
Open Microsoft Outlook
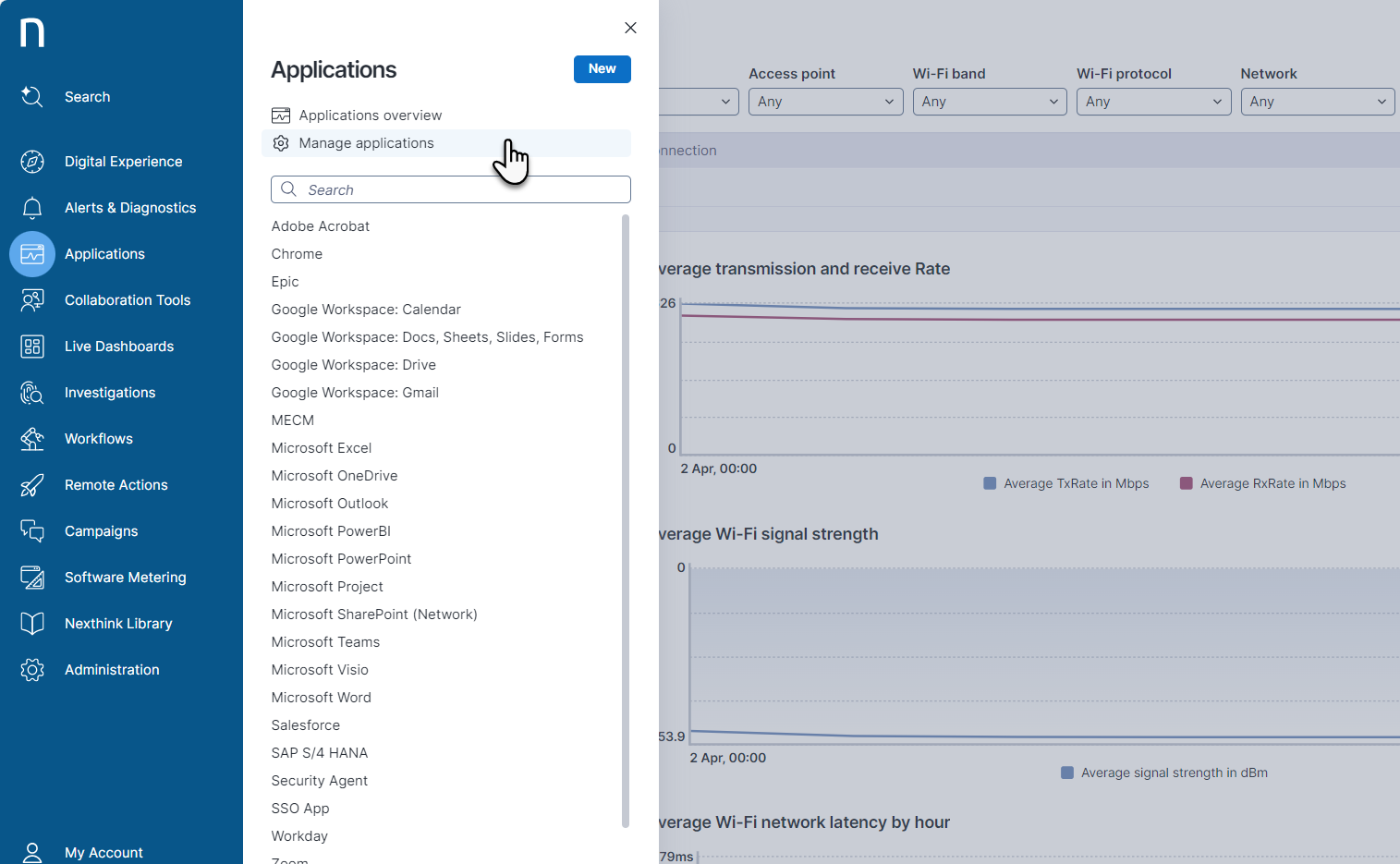[x=330, y=504]
